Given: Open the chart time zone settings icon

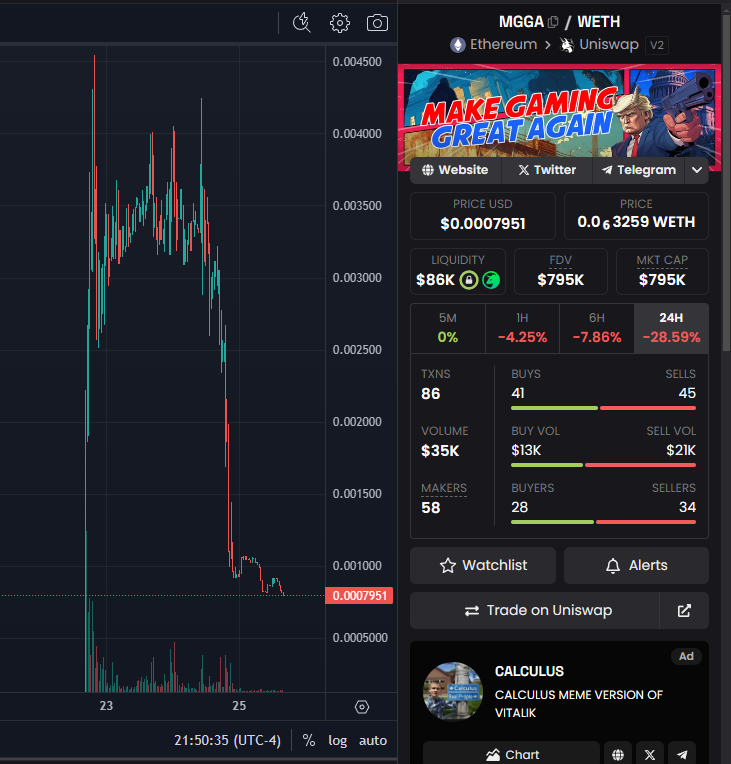Looking at the screenshot, I should (x=362, y=707).
